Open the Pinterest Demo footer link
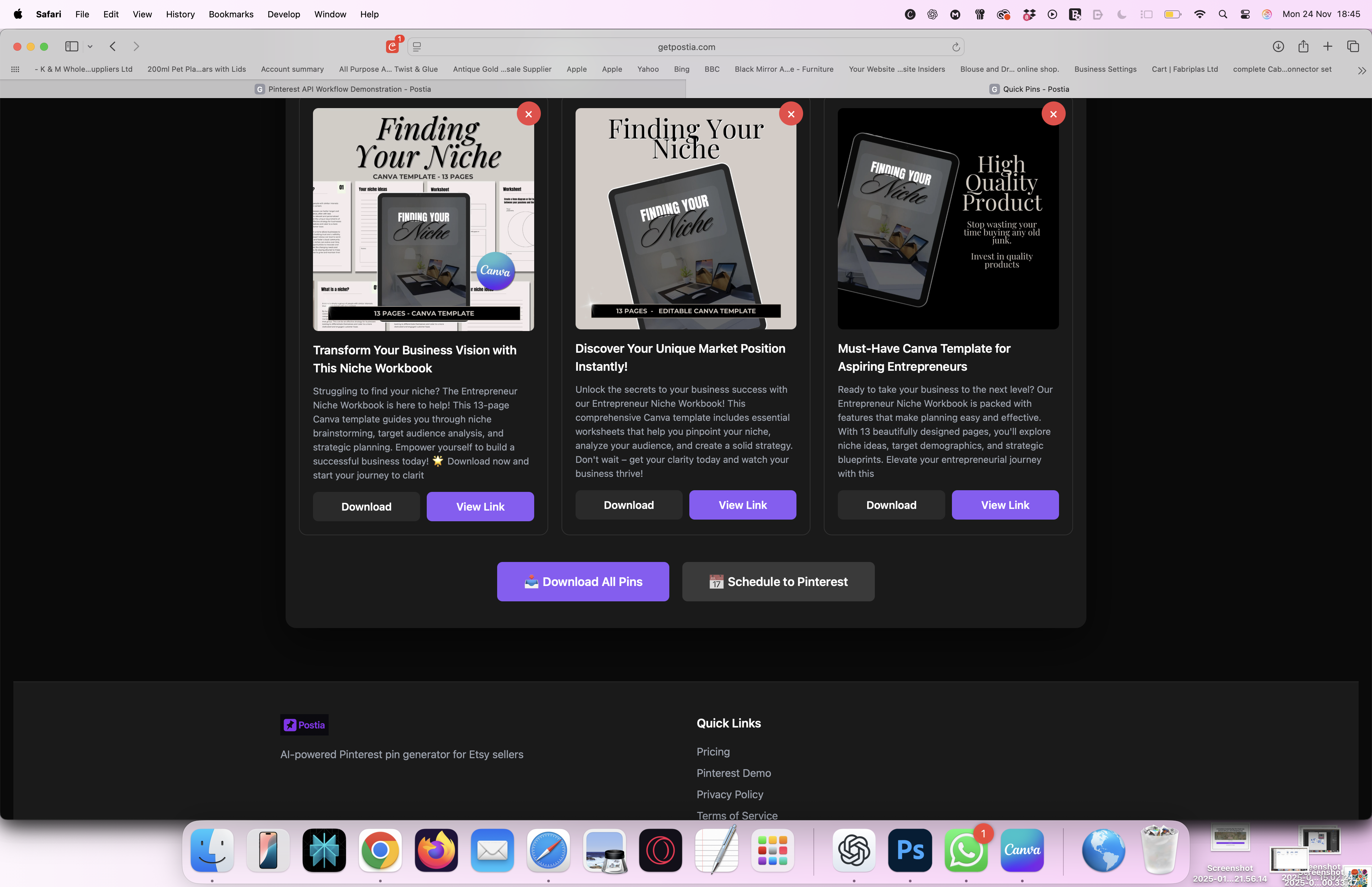Image resolution: width=1372 pixels, height=887 pixels. 733,773
